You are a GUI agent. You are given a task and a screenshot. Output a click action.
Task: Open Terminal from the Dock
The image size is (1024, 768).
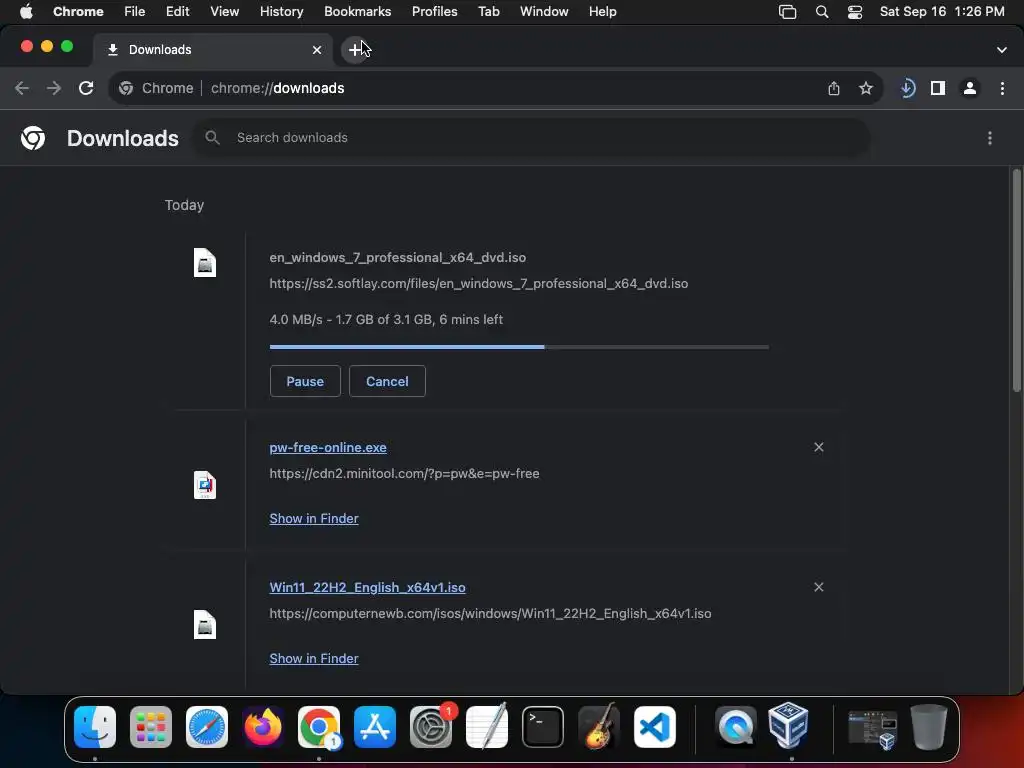[x=543, y=727]
